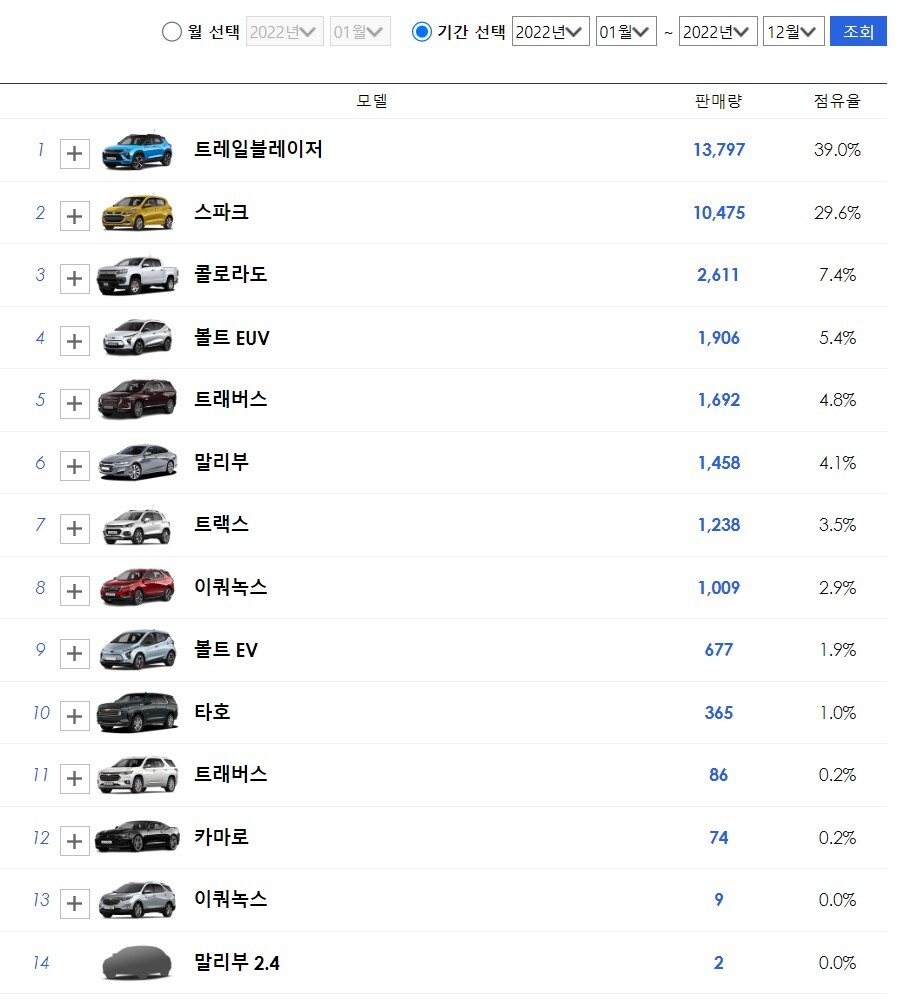Click the white rank 11 트래버스 thumbnail
The image size is (917, 1003).
[137, 774]
